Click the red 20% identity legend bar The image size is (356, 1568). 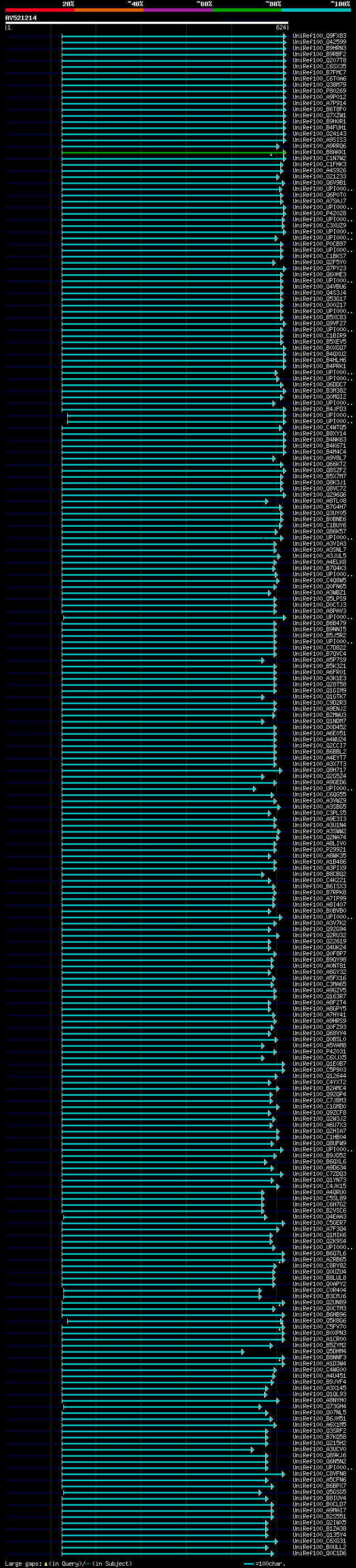click(39, 11)
